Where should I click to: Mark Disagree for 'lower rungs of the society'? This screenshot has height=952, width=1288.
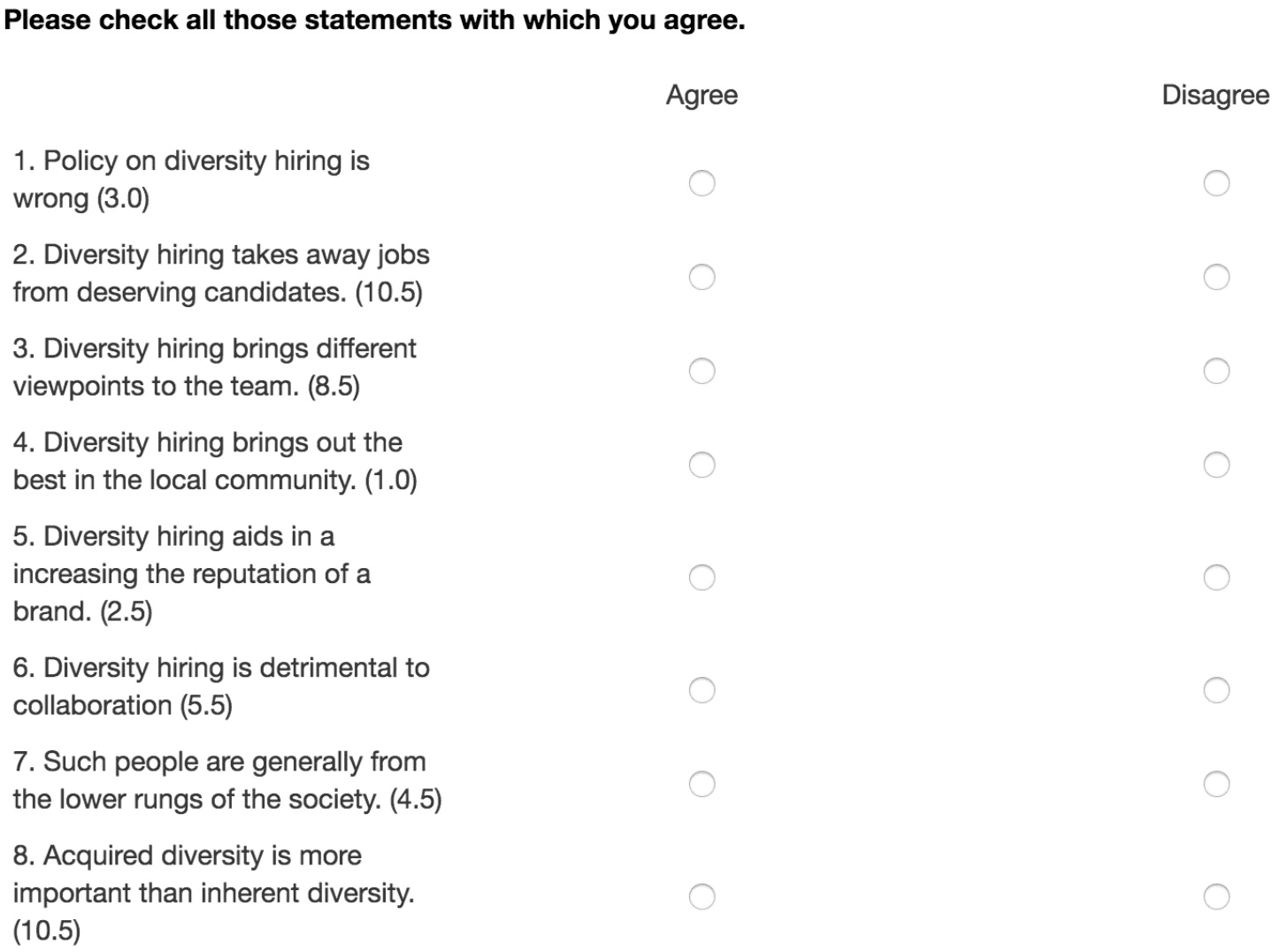pos(1216,784)
